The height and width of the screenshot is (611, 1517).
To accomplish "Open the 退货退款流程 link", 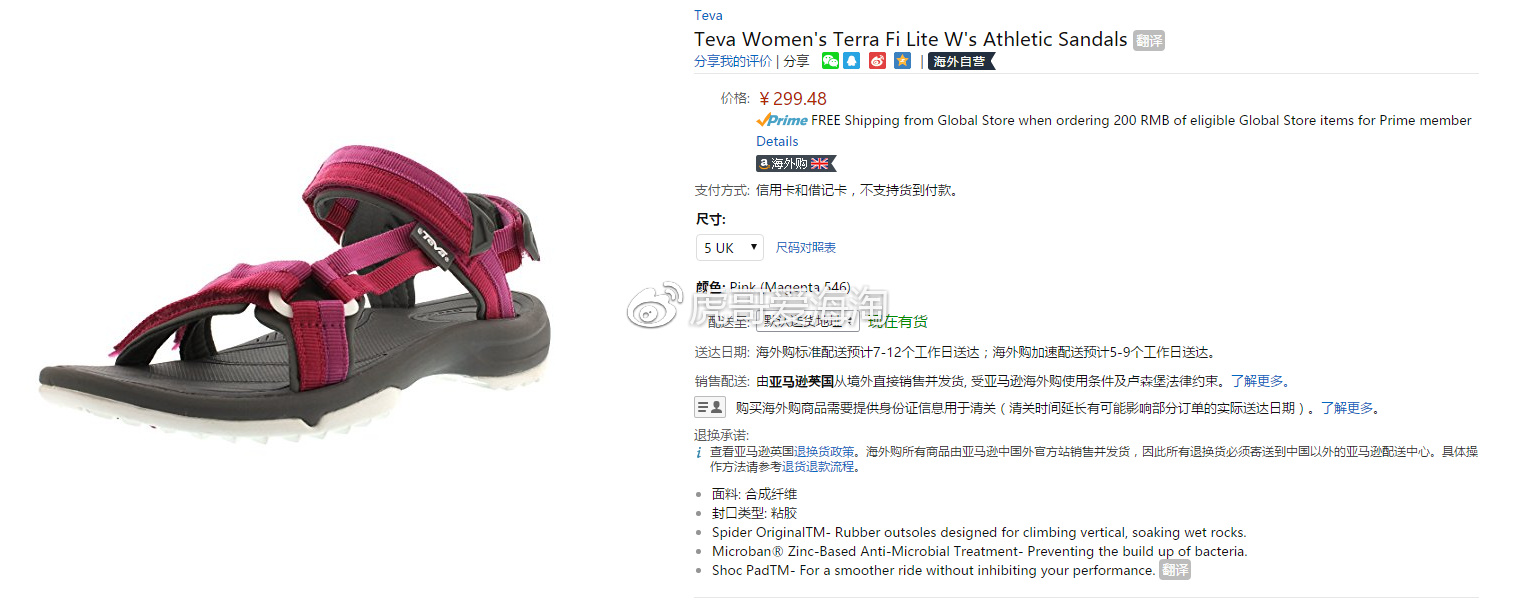I will (x=818, y=467).
